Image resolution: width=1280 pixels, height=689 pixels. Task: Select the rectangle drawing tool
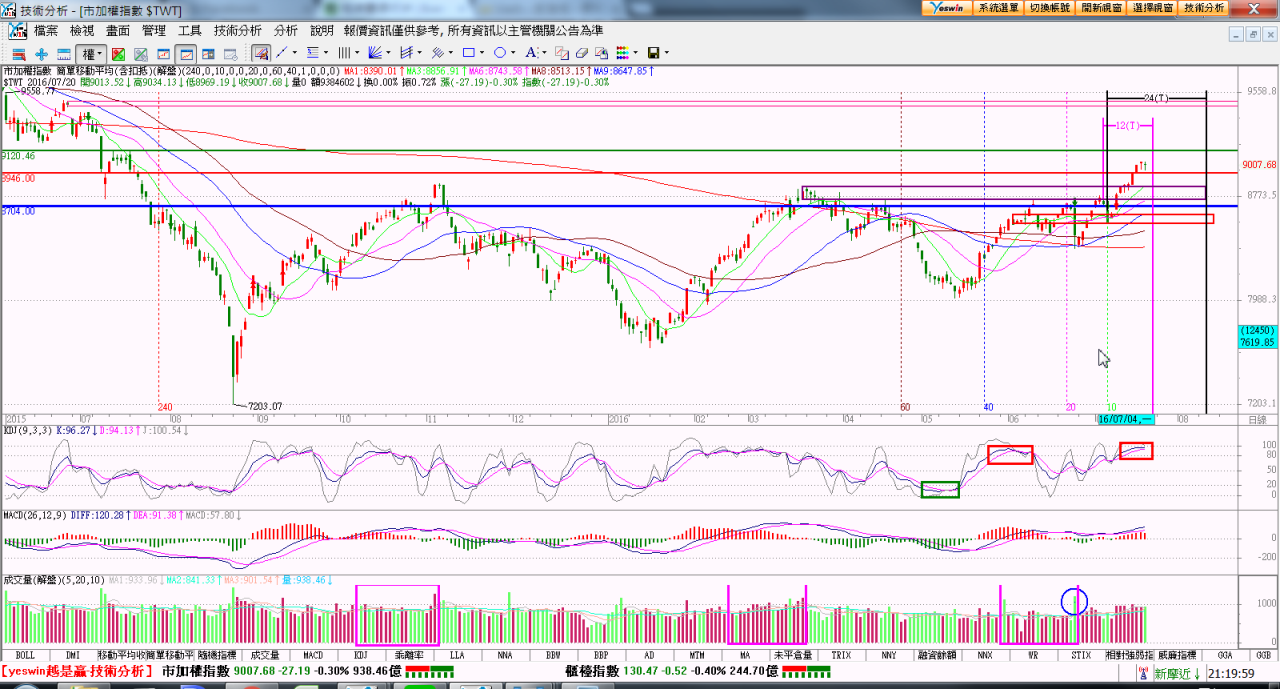click(x=468, y=53)
